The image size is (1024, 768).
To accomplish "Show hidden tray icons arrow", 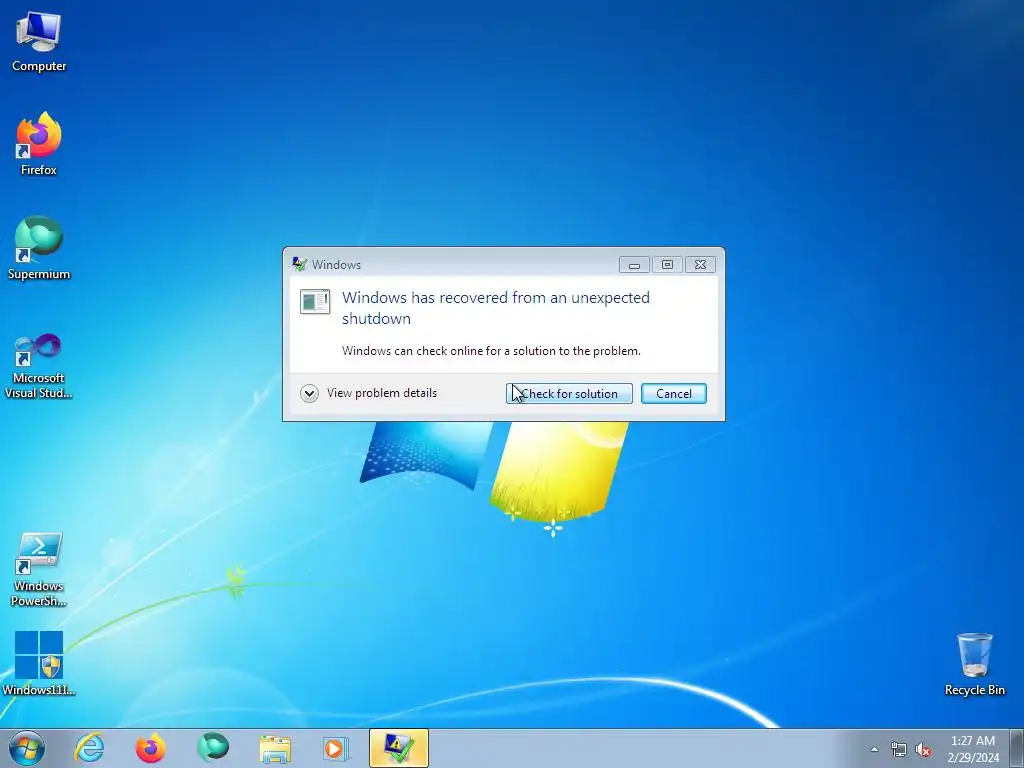I will 874,749.
